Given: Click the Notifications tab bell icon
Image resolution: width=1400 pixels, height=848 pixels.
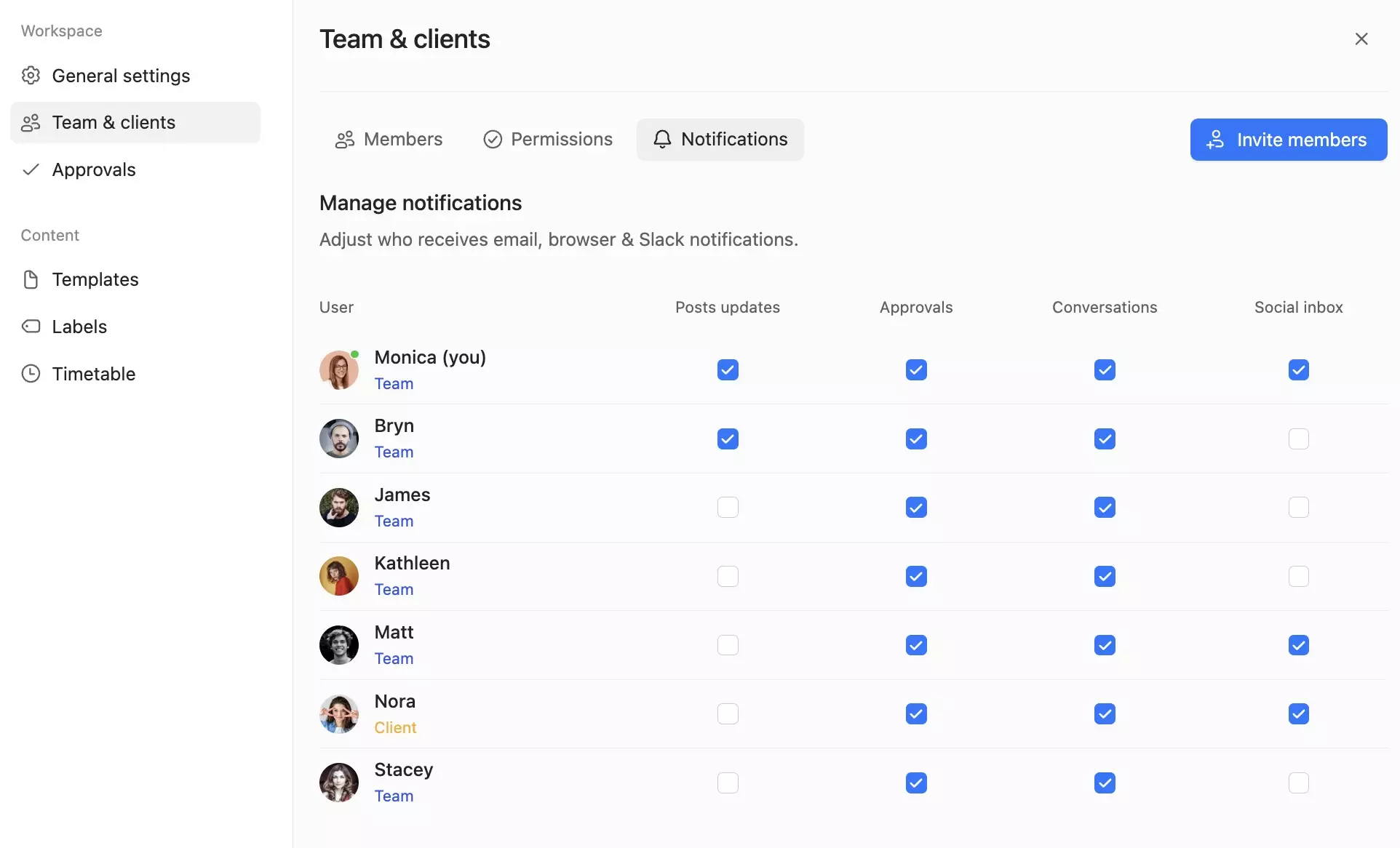Looking at the screenshot, I should (x=662, y=140).
